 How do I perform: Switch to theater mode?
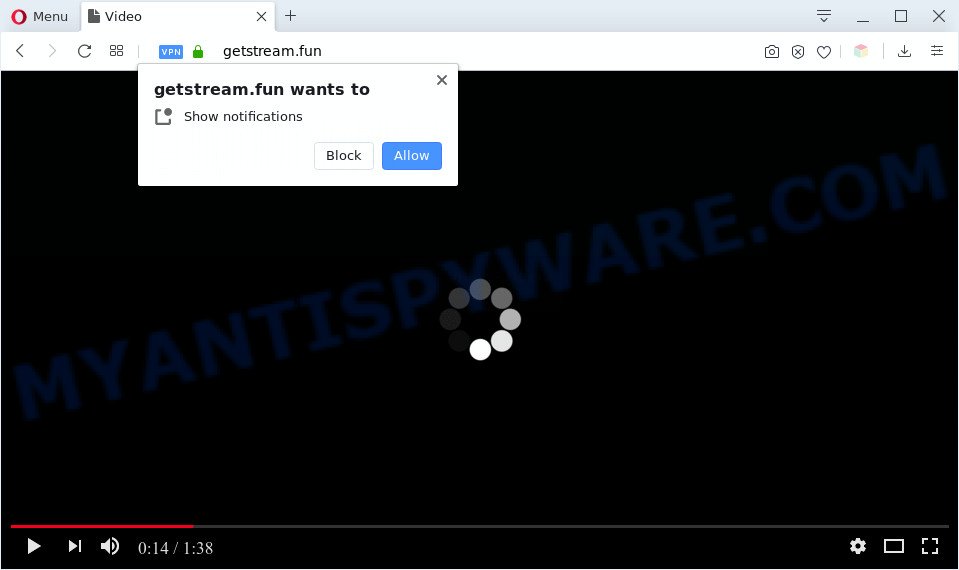click(894, 546)
